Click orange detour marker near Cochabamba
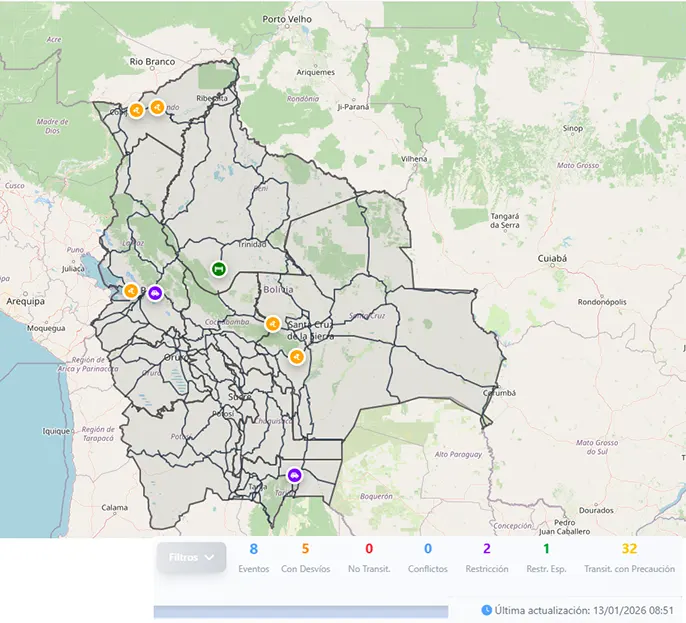 272,323
